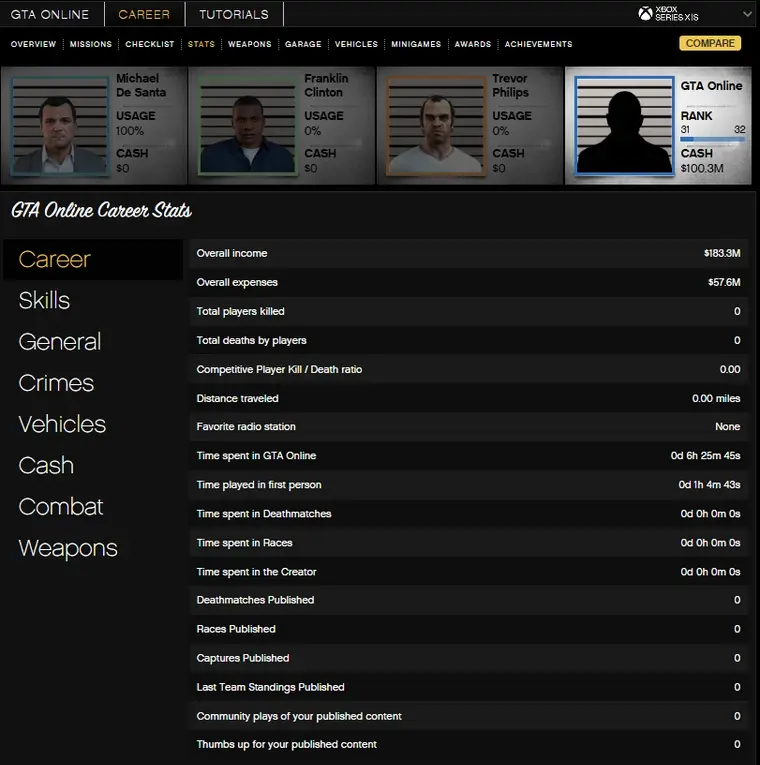
Task: Select the Crimes stats category
Action: click(56, 383)
